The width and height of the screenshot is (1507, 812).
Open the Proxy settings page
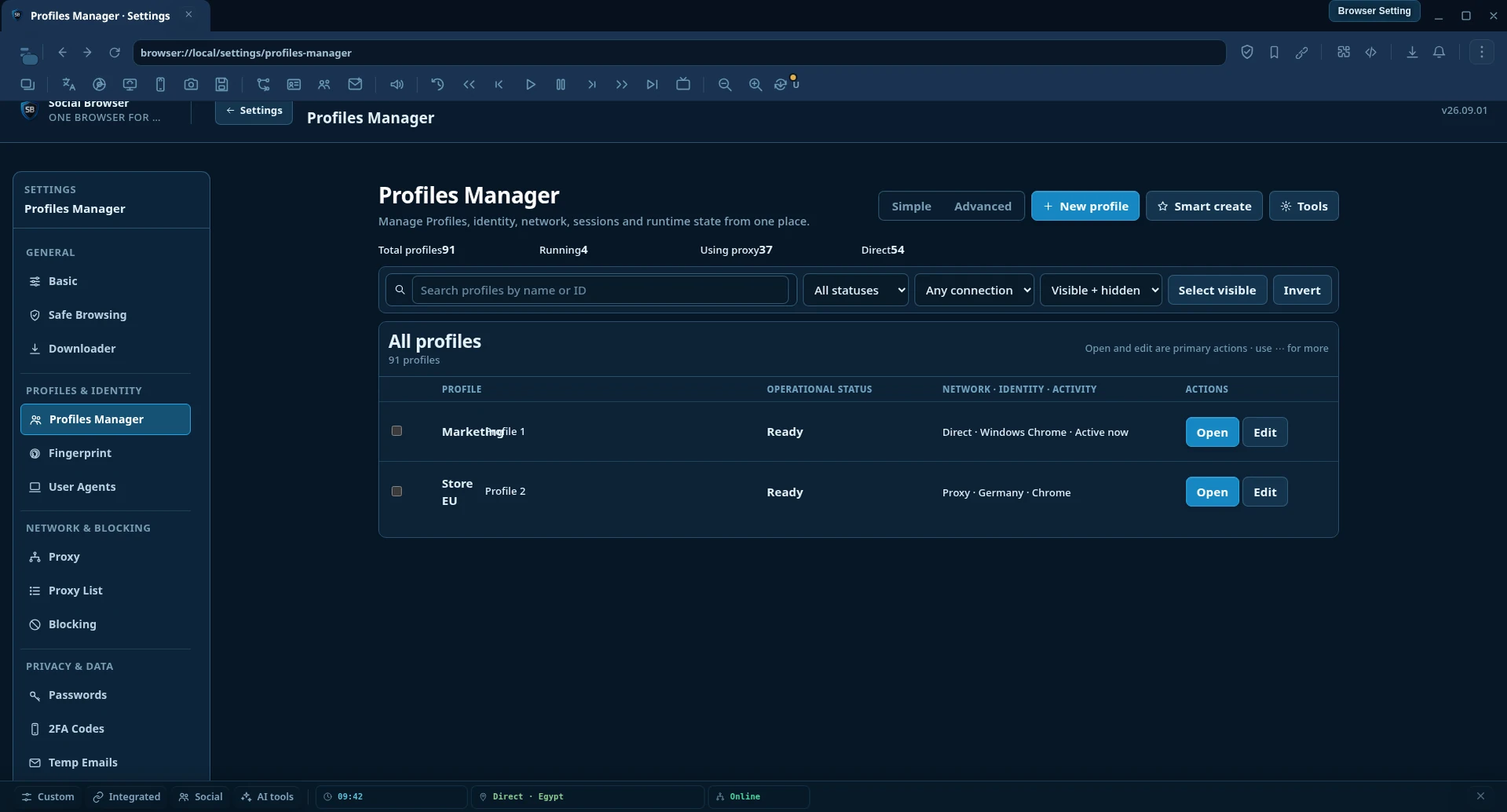click(105, 557)
